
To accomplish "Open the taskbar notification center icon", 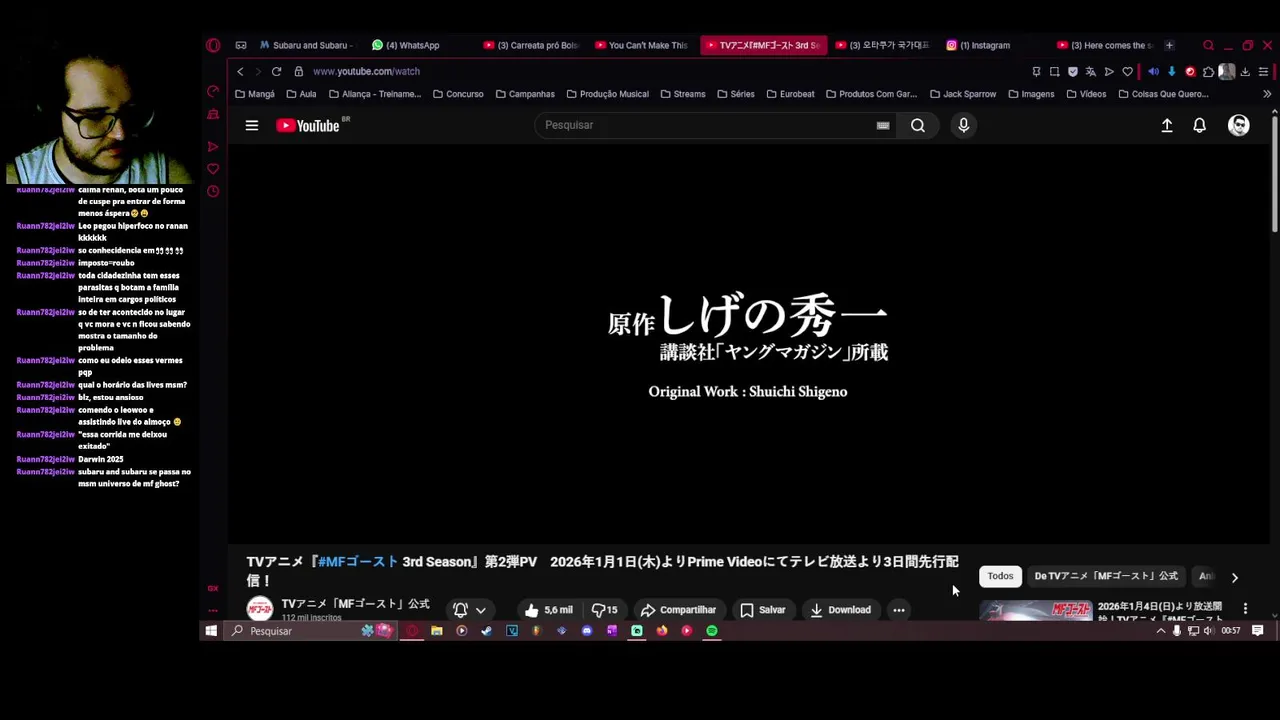I will click(x=1258, y=631).
